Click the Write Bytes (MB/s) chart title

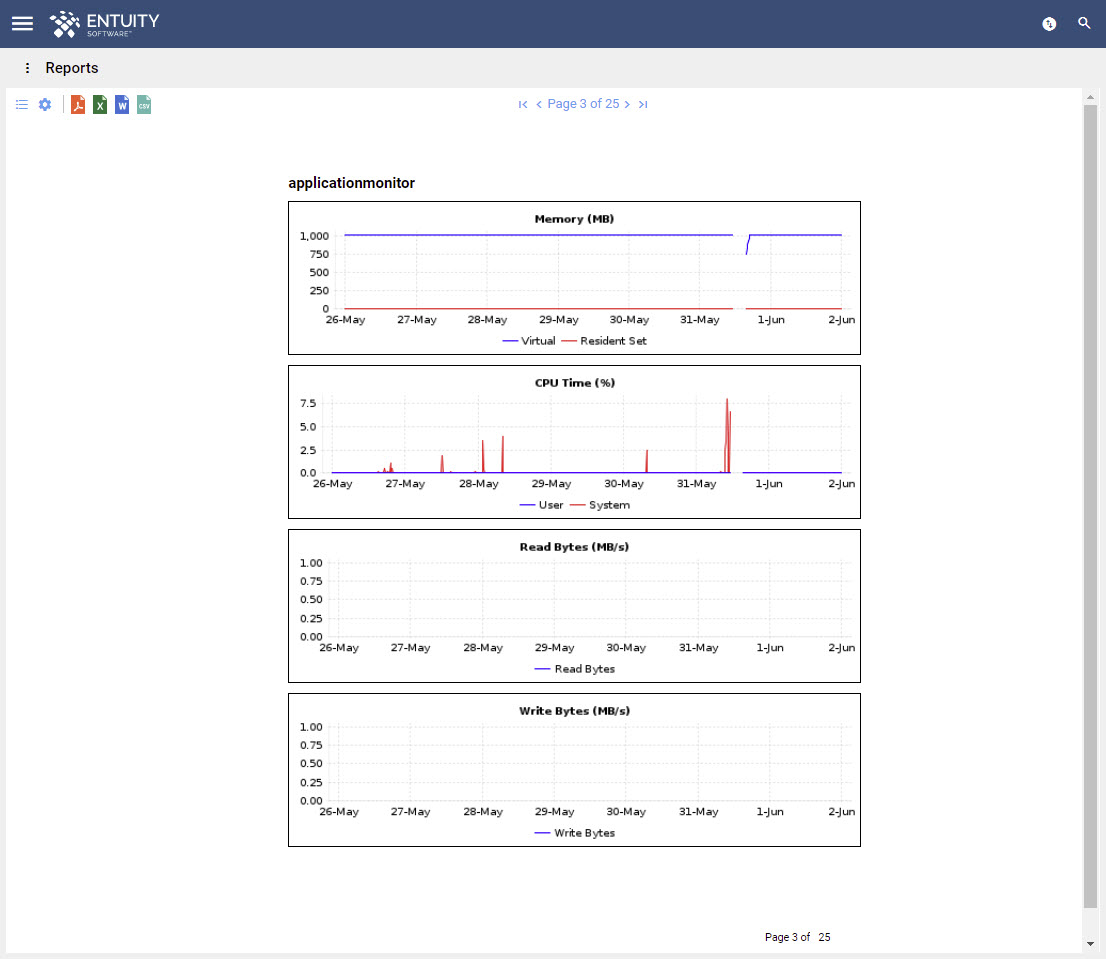click(574, 711)
